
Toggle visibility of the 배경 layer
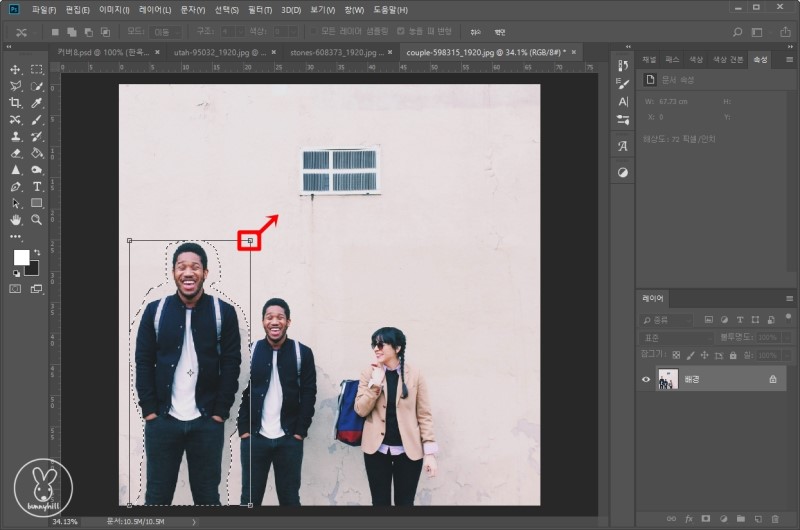coord(646,379)
